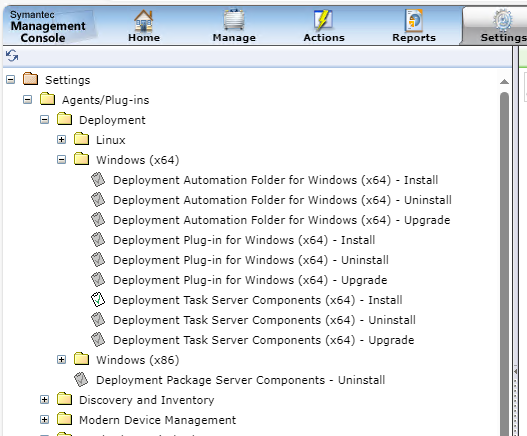Select Deployment Automation Folder for Windows (x64) - Install
527x436 pixels.
275,180
